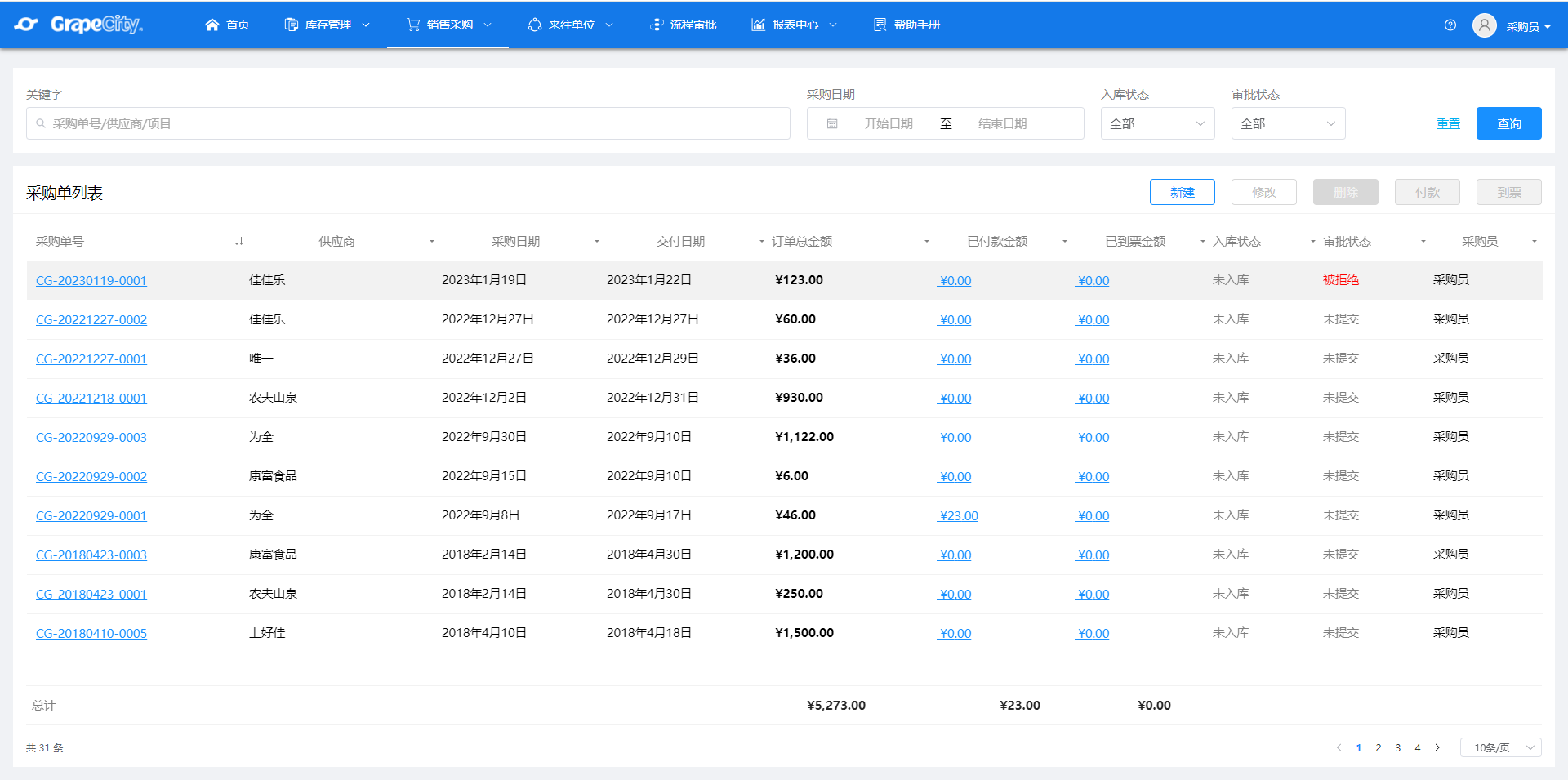Click the 开始日期 start date field
Screen dimensions: 1568x780
tap(889, 124)
